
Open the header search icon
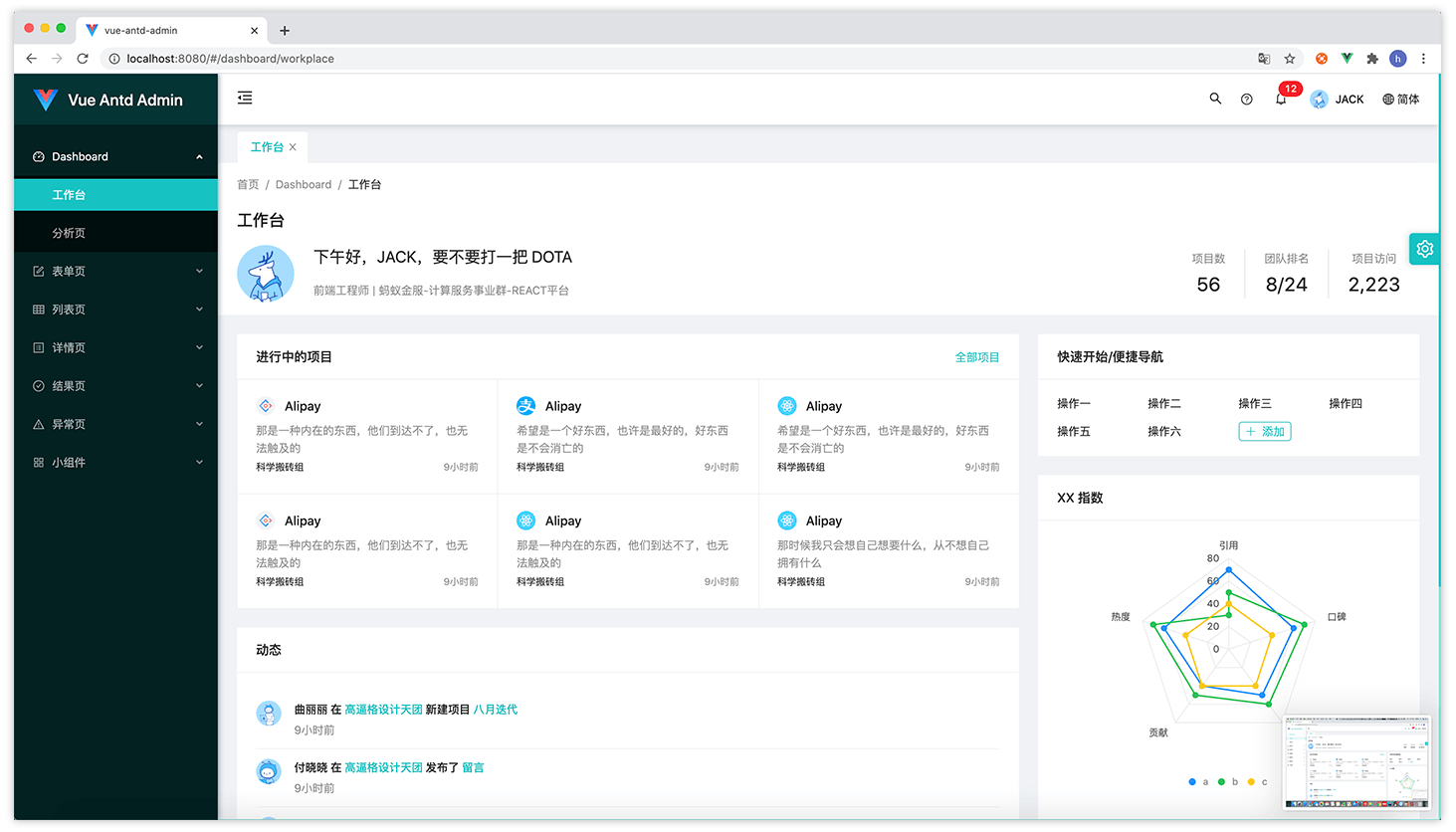1215,99
